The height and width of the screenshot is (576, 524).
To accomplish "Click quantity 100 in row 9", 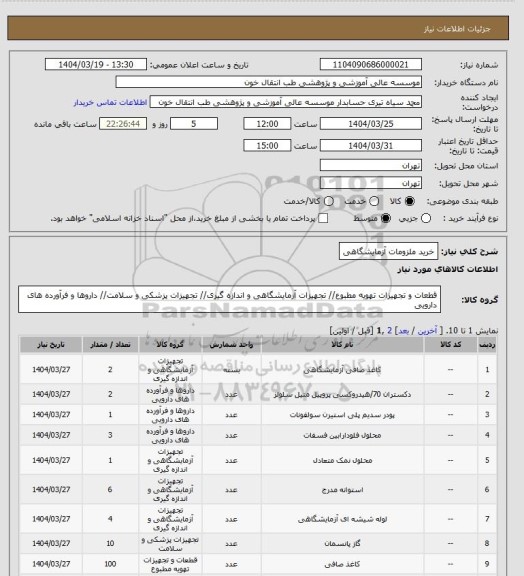I will coord(110,564).
